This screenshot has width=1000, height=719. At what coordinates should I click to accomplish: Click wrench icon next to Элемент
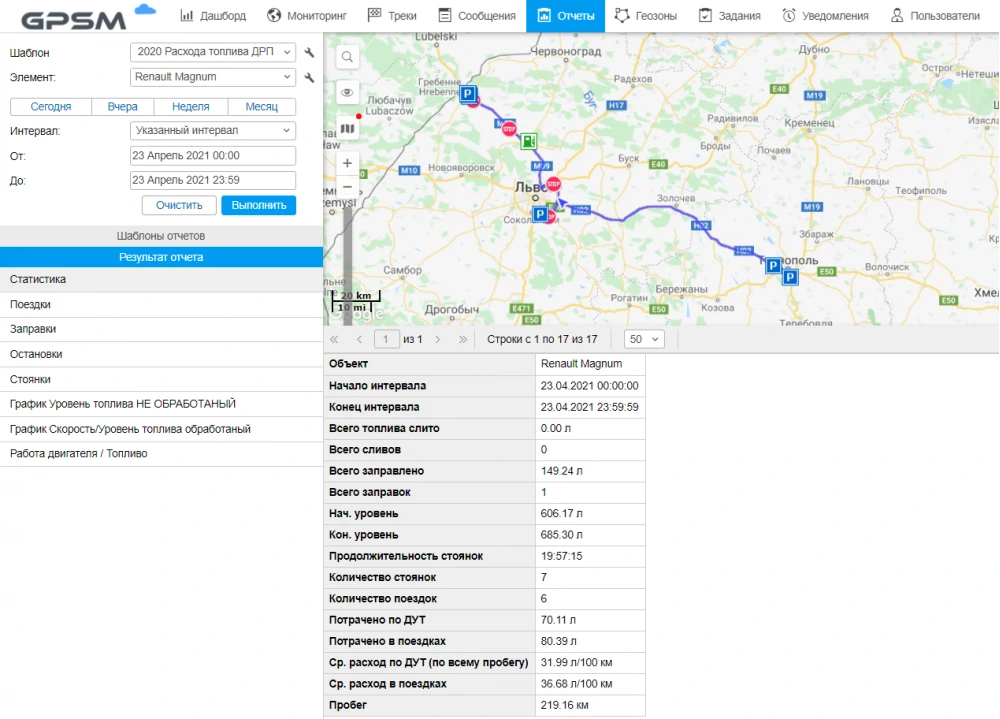coord(309,77)
